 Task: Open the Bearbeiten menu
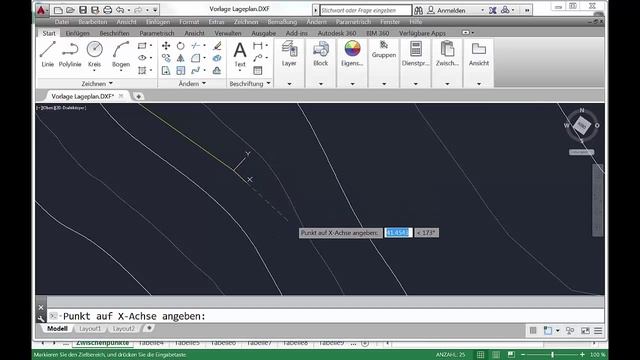coord(93,22)
